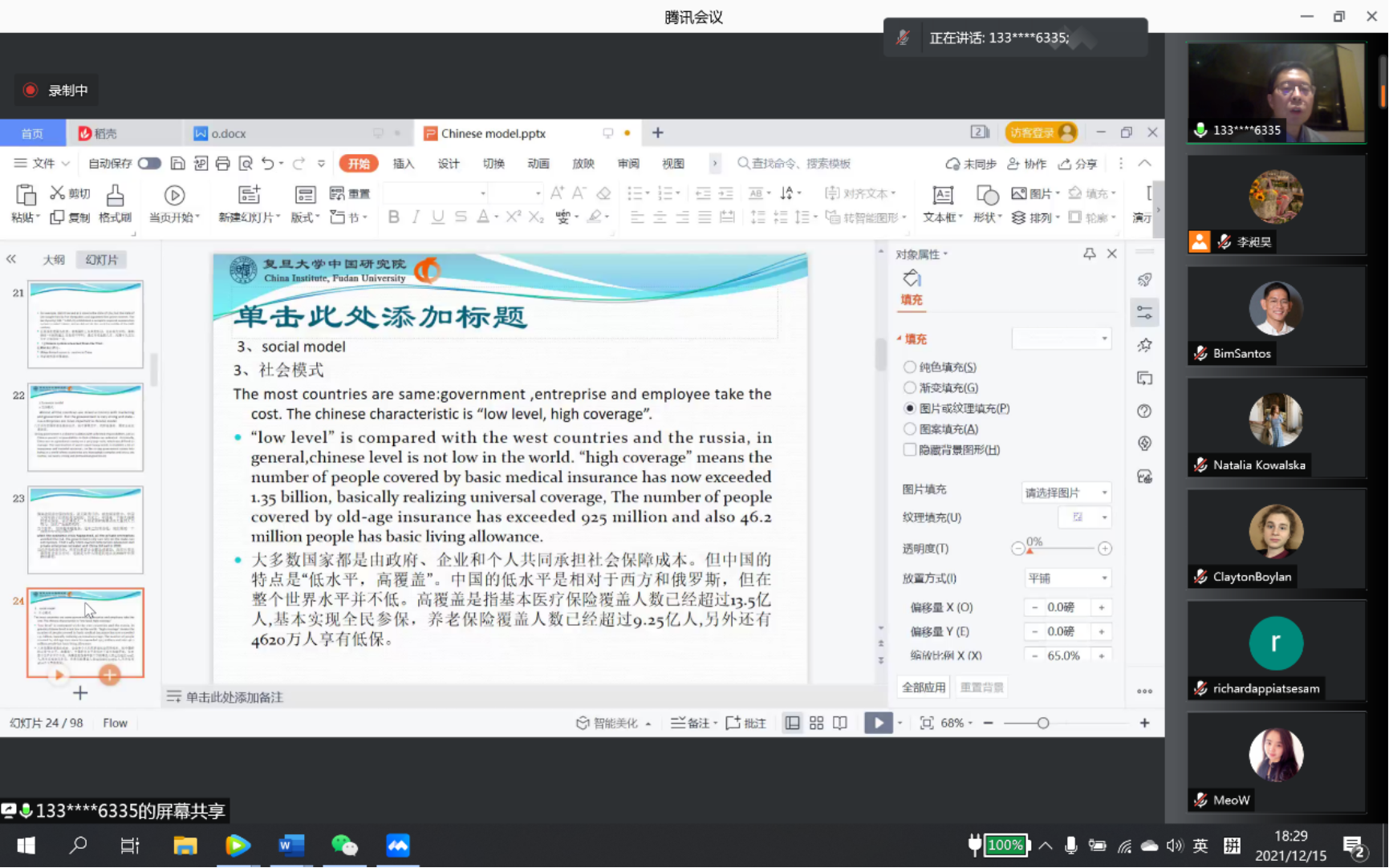
Task: Open the 请选择图片 picture fill dropdown
Action: (x=1066, y=492)
